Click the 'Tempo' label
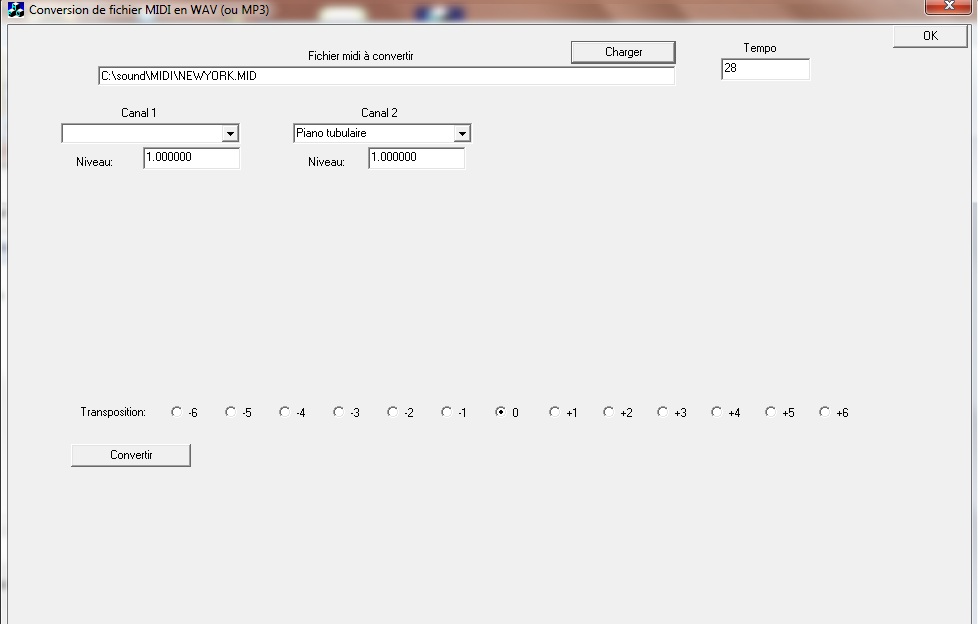The height and width of the screenshot is (624, 978). 760,48
